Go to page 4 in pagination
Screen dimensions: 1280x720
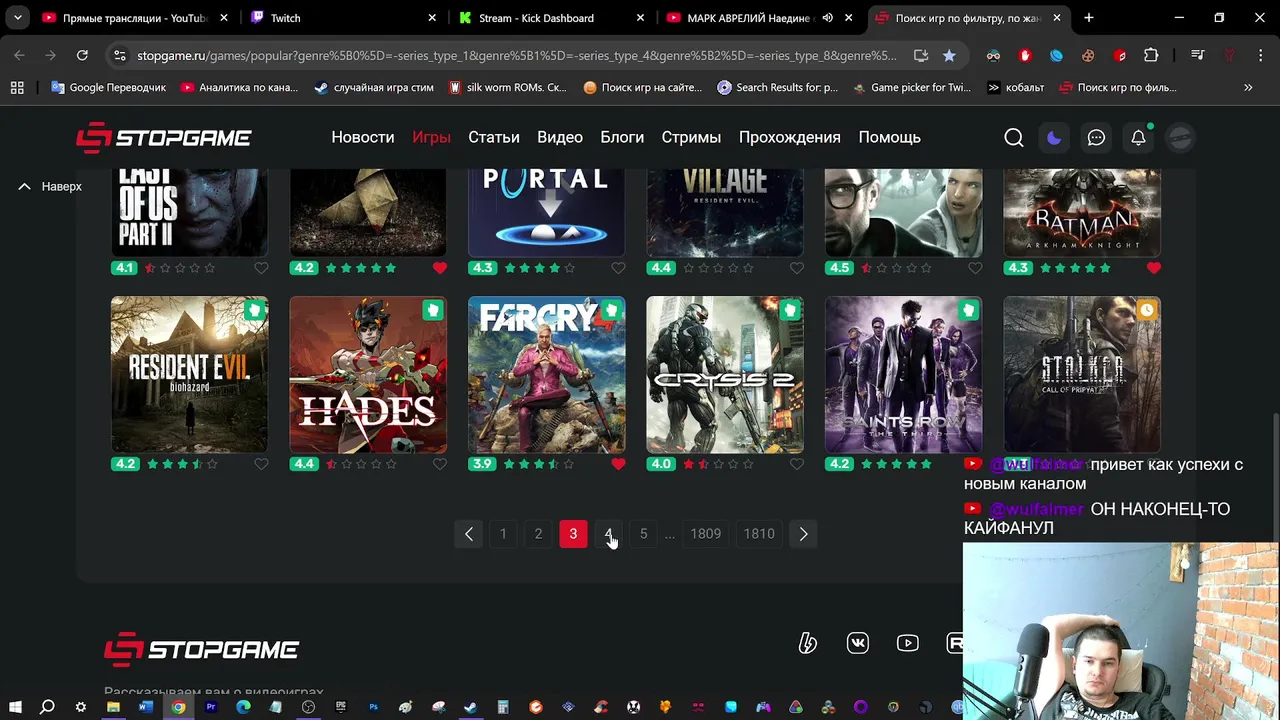(x=609, y=534)
